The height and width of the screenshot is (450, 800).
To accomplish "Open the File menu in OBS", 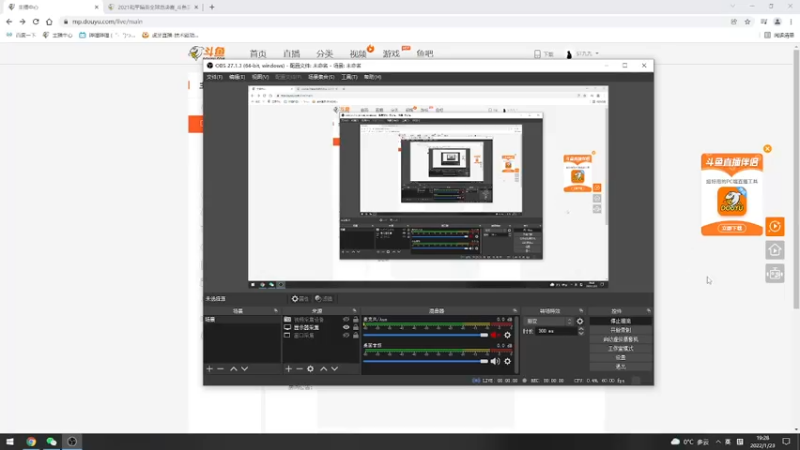I will pyautogui.click(x=214, y=77).
